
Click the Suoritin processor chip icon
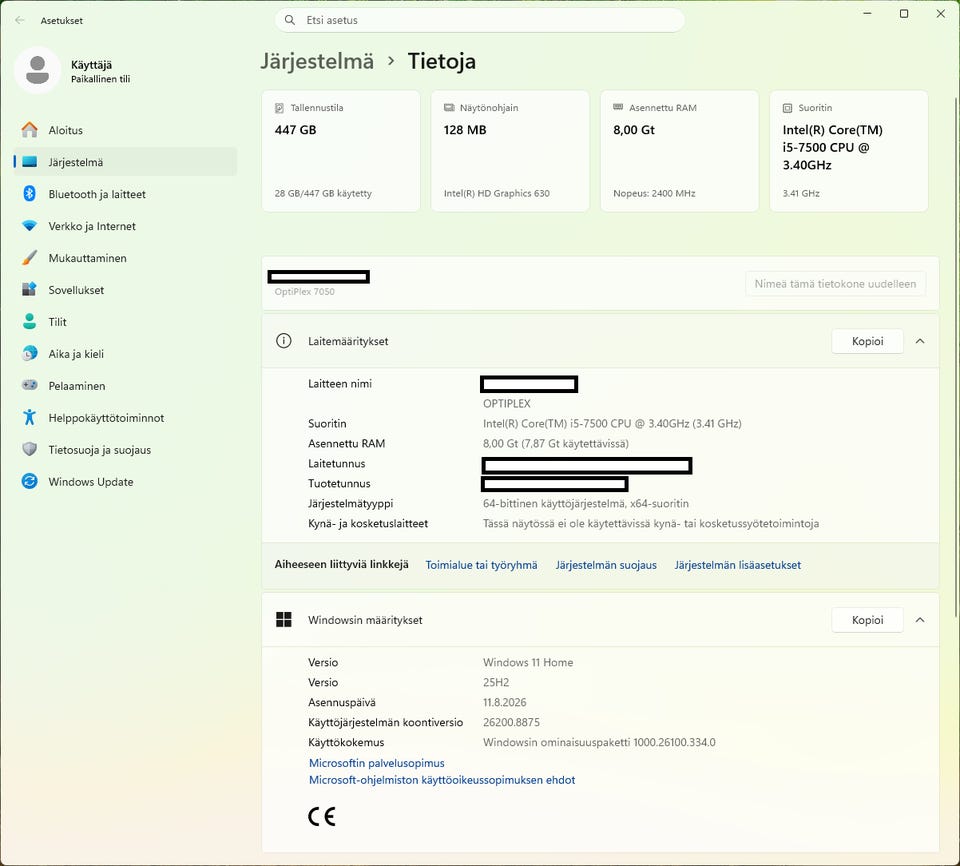pyautogui.click(x=787, y=108)
